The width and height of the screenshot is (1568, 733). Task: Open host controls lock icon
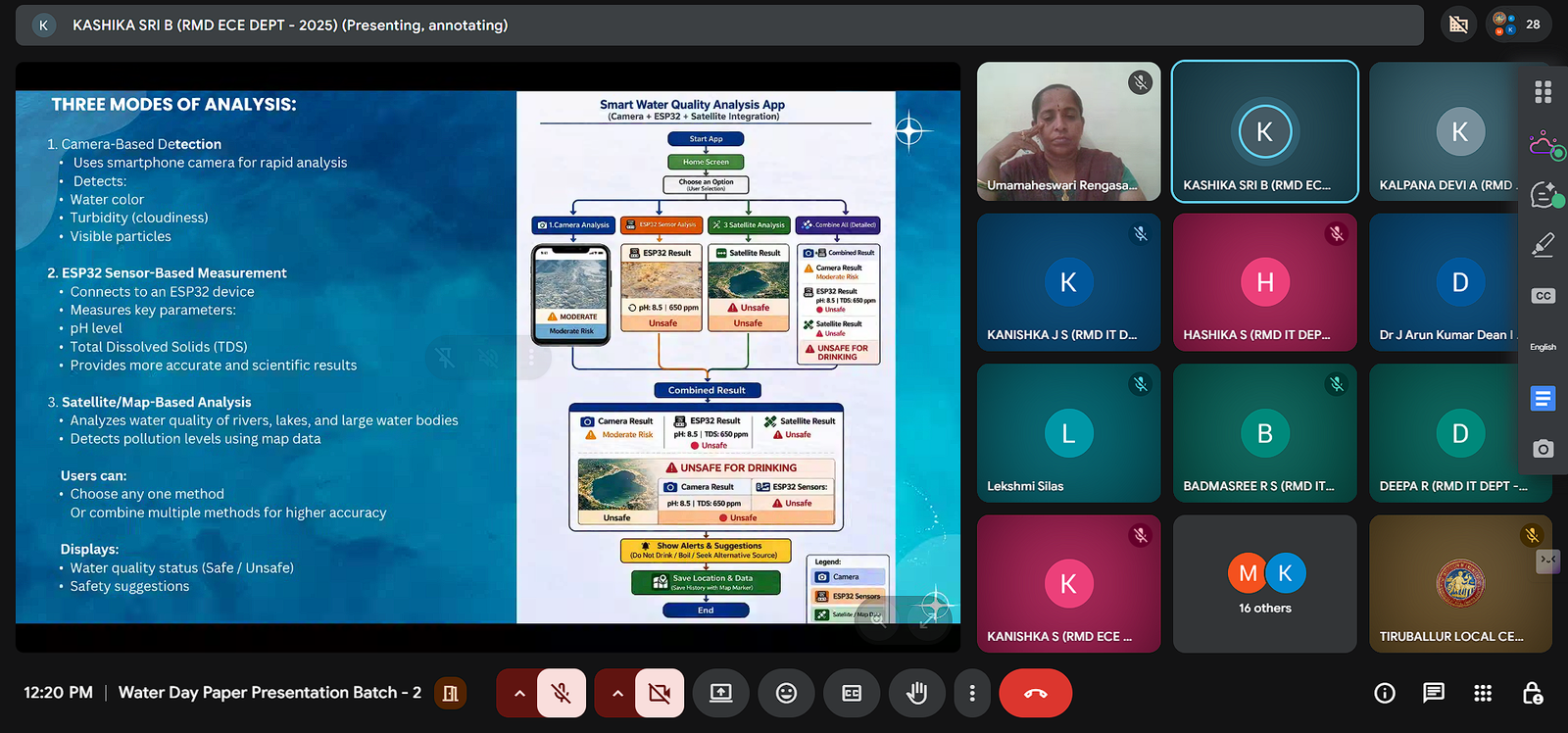(x=1533, y=694)
